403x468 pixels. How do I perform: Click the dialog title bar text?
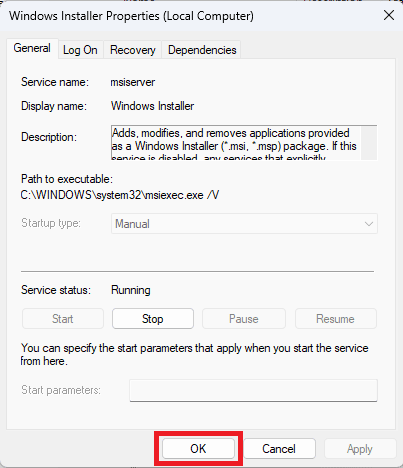pos(131,16)
